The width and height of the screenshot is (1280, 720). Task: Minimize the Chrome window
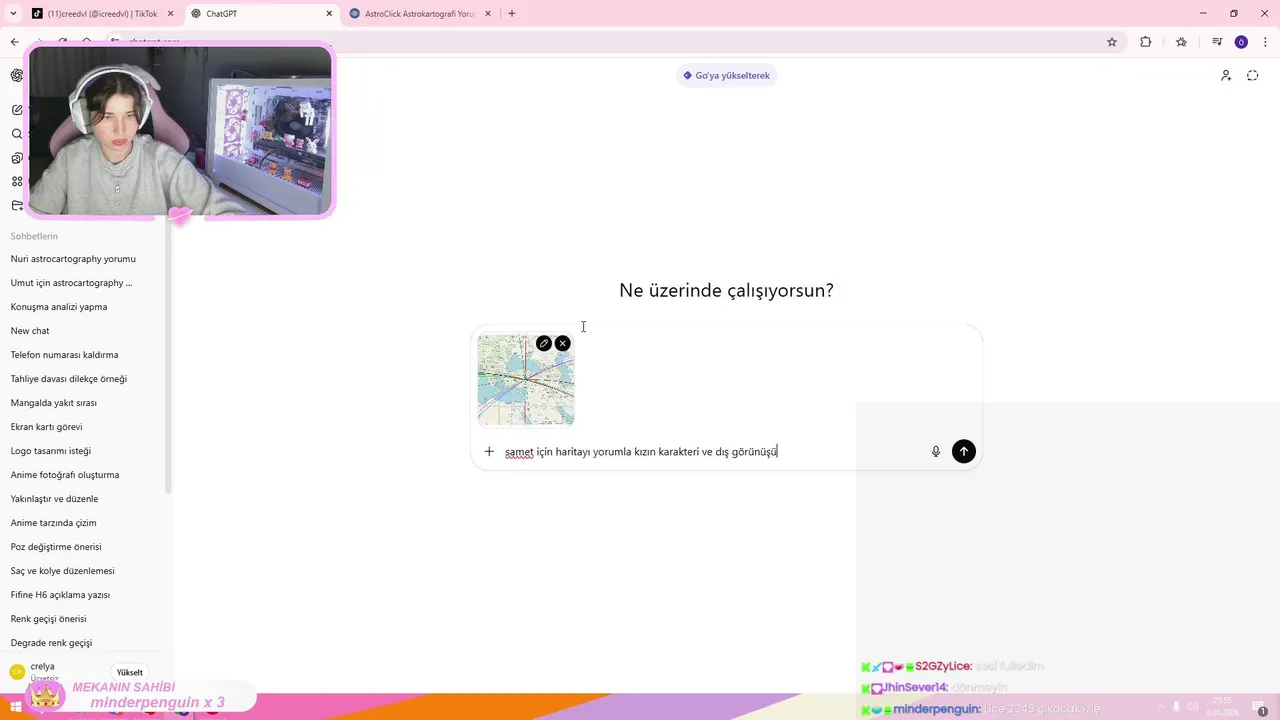1202,14
